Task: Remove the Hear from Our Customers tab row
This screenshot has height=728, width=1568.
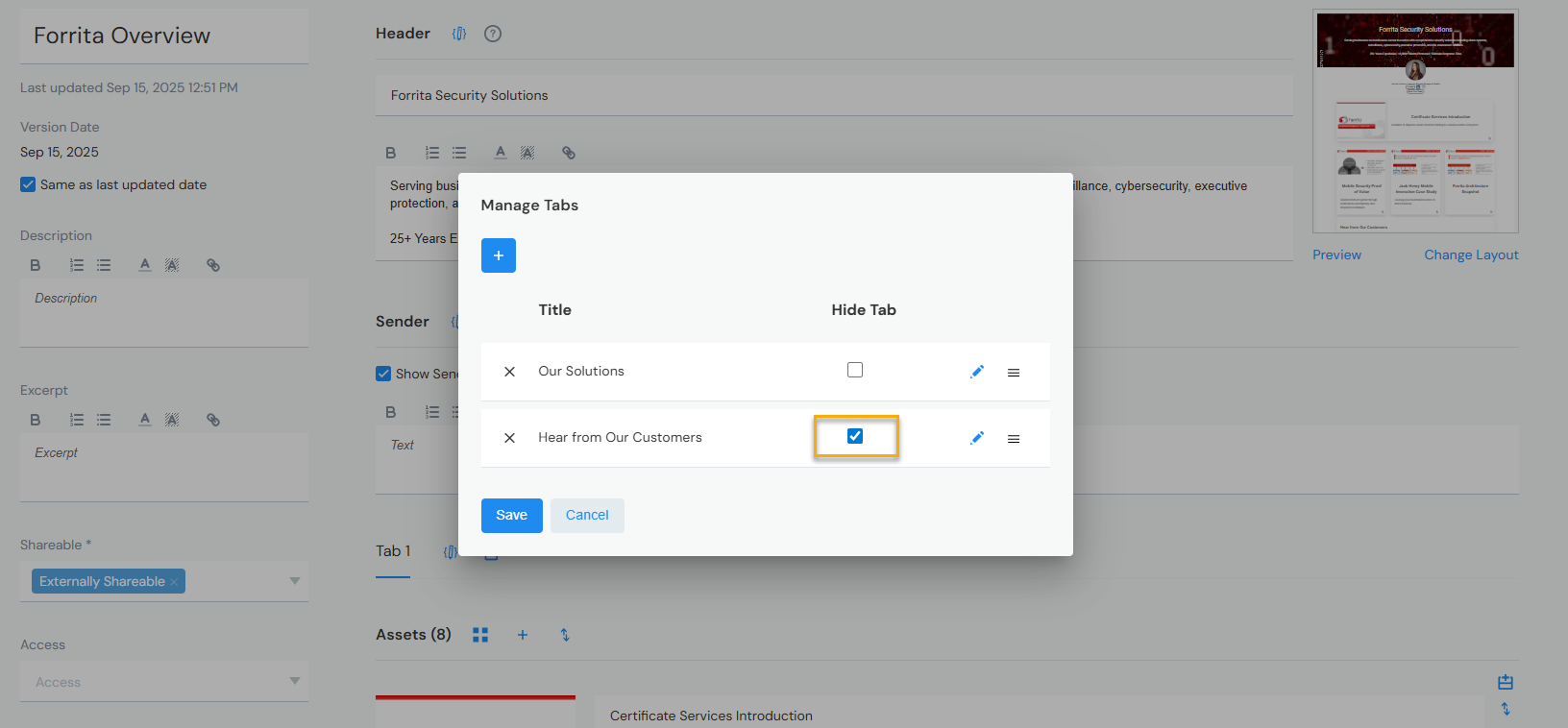Action: click(509, 438)
